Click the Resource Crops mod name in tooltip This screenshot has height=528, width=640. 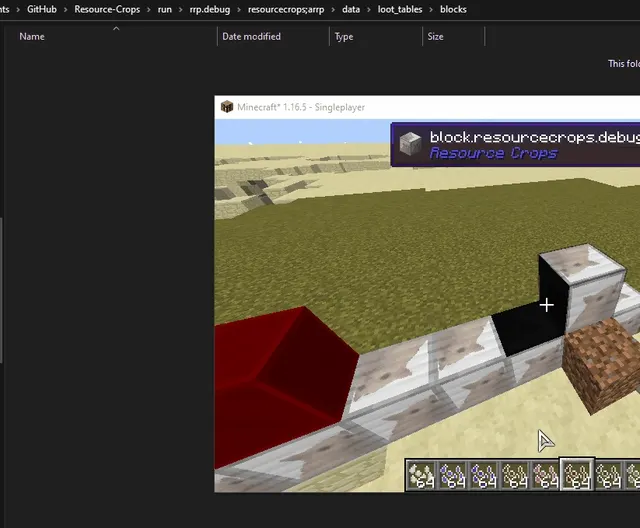493,153
